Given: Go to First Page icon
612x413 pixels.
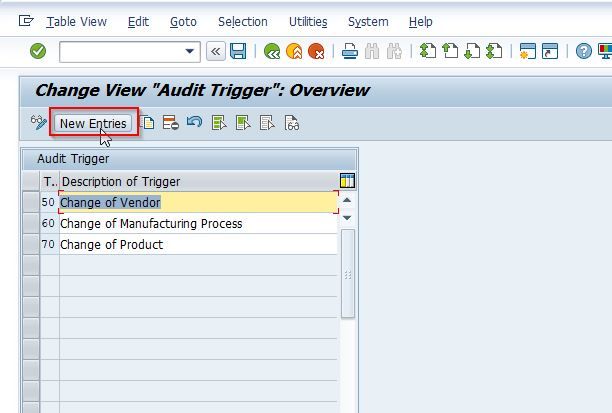Looking at the screenshot, I should tap(428, 51).
